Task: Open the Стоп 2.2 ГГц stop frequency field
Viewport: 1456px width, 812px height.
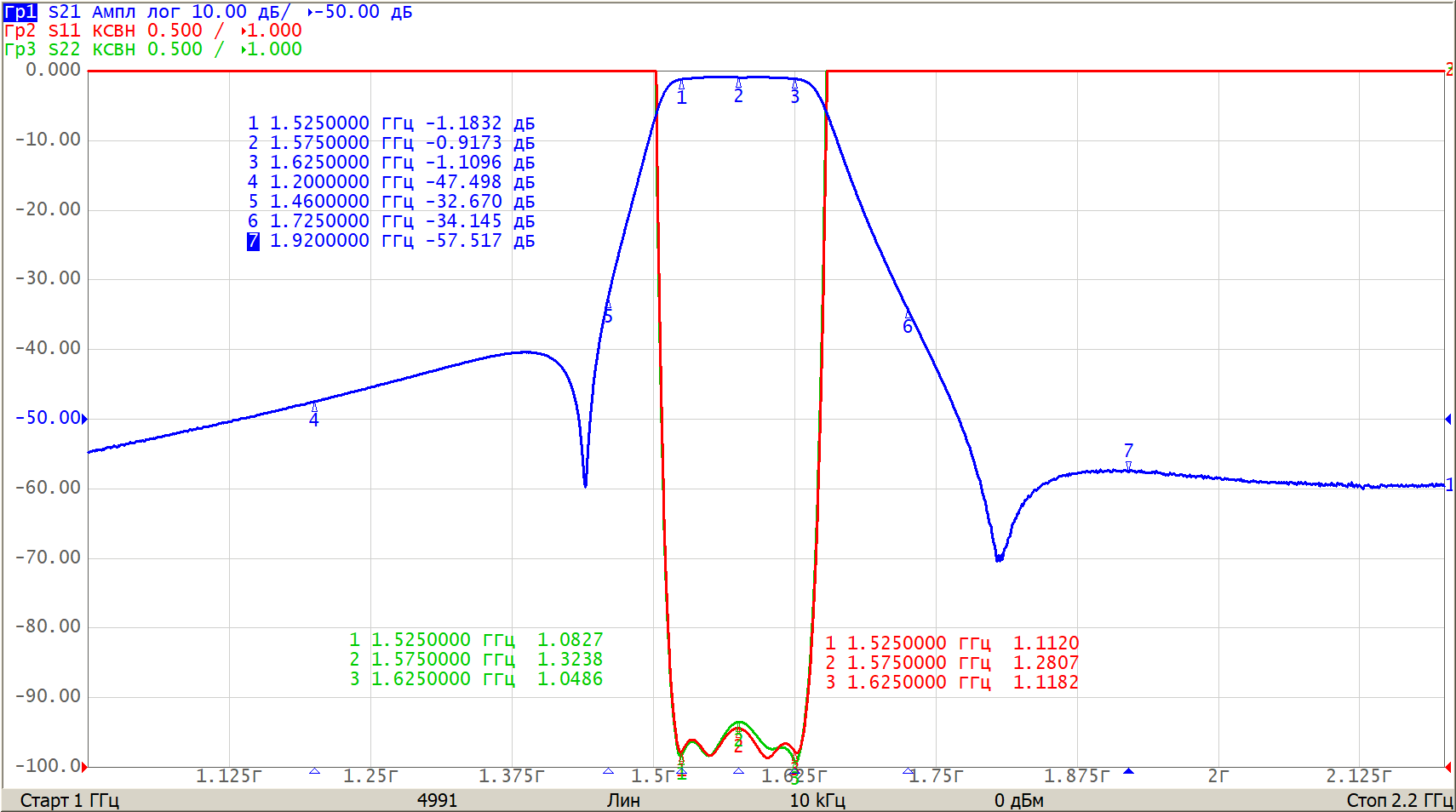Action: pos(1399,800)
